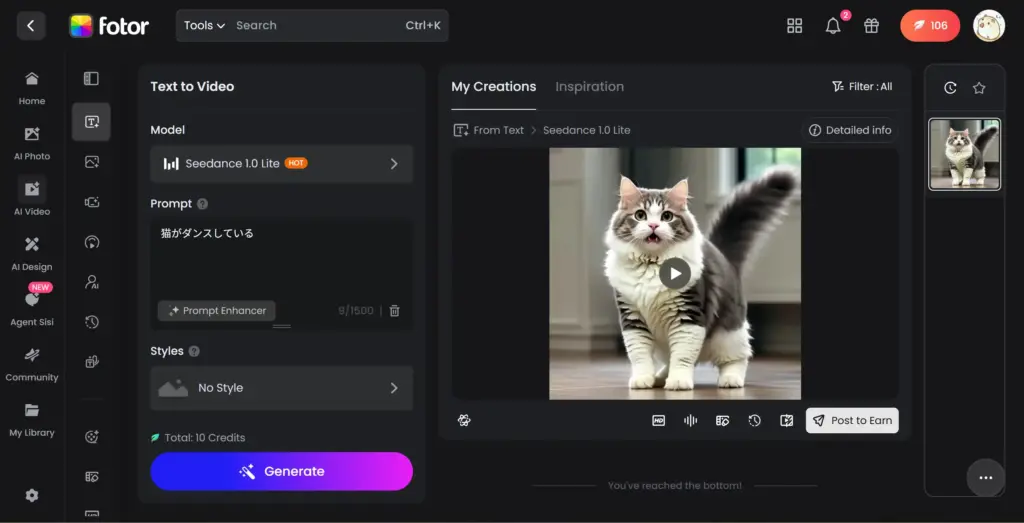Select the My Creations tab
The height and width of the screenshot is (523, 1024).
[493, 87]
